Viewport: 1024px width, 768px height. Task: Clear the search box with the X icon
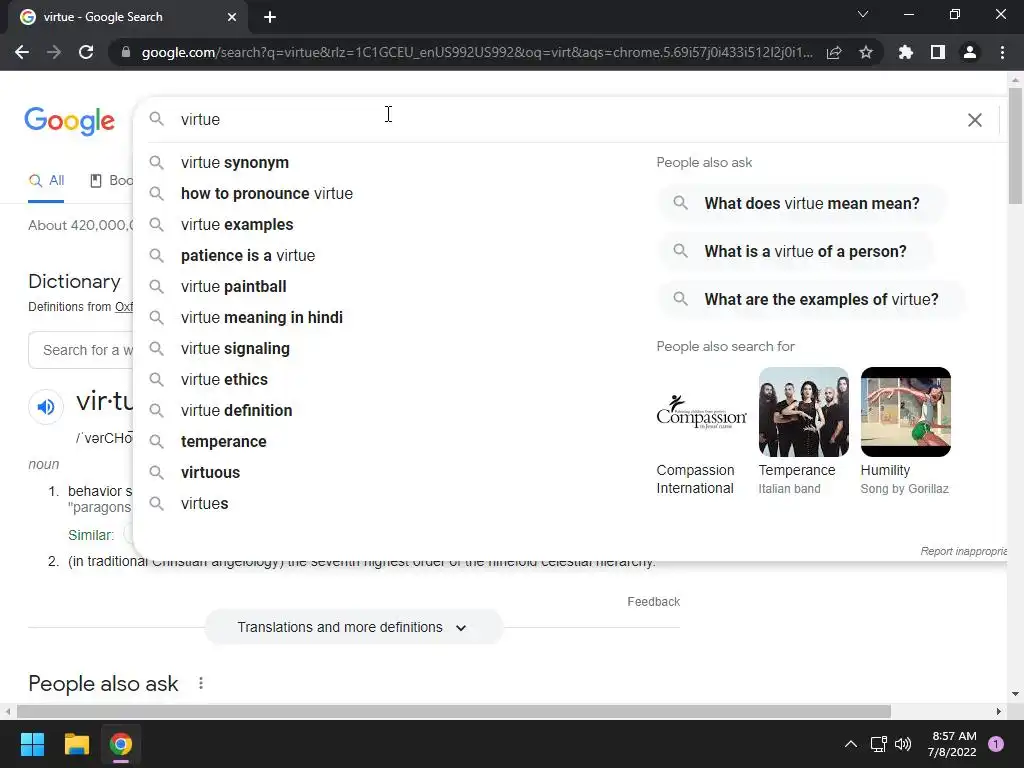click(x=974, y=120)
